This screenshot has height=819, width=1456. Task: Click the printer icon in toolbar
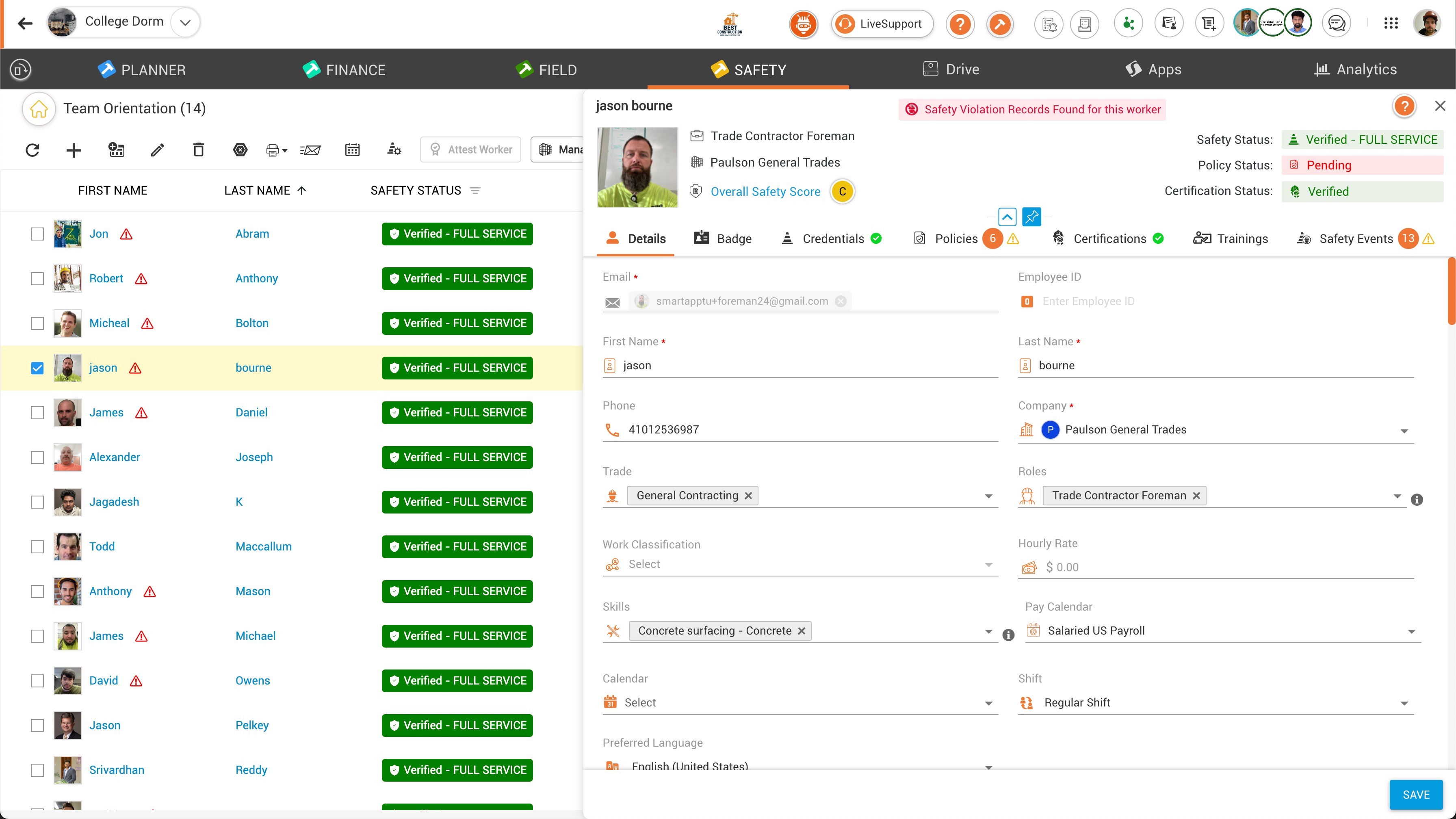[276, 150]
